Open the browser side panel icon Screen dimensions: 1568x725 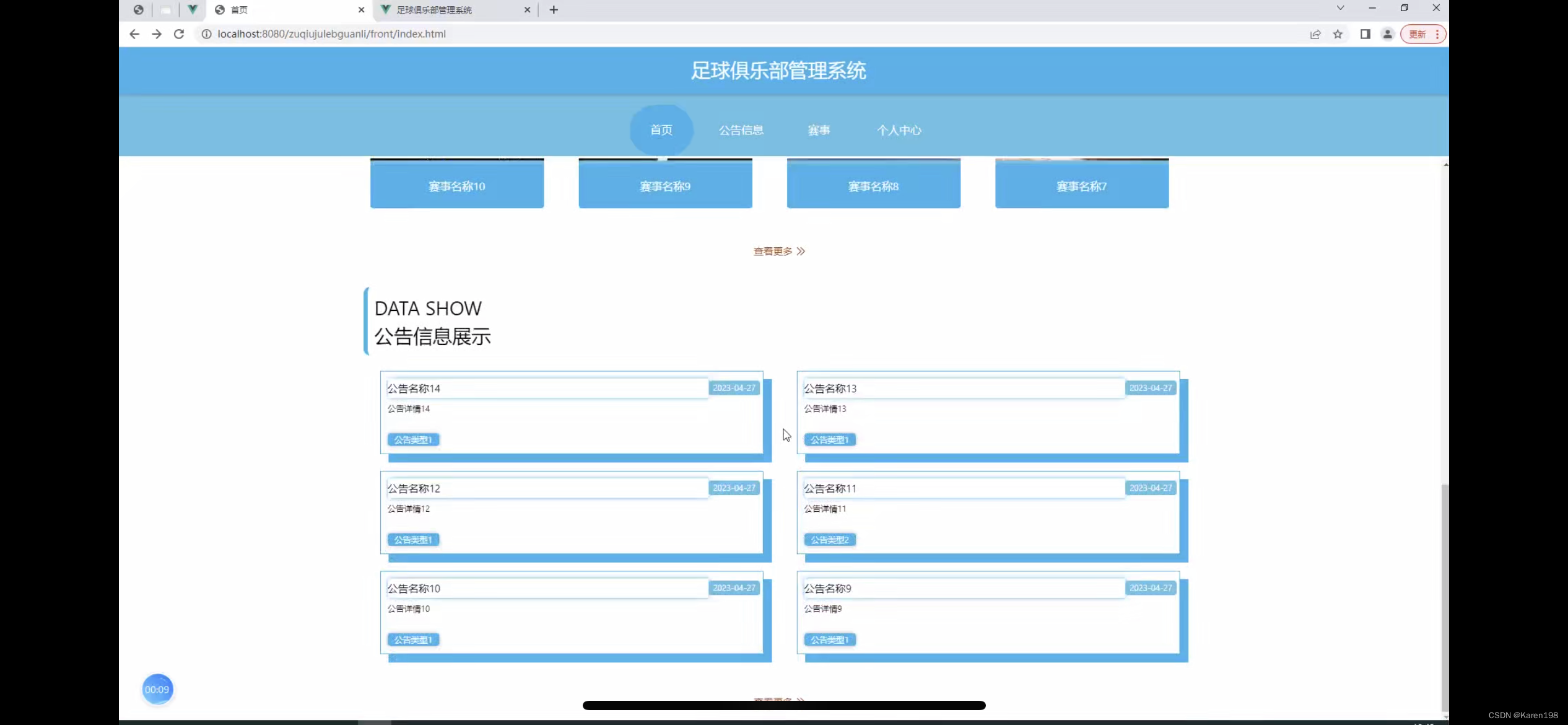[x=1365, y=34]
